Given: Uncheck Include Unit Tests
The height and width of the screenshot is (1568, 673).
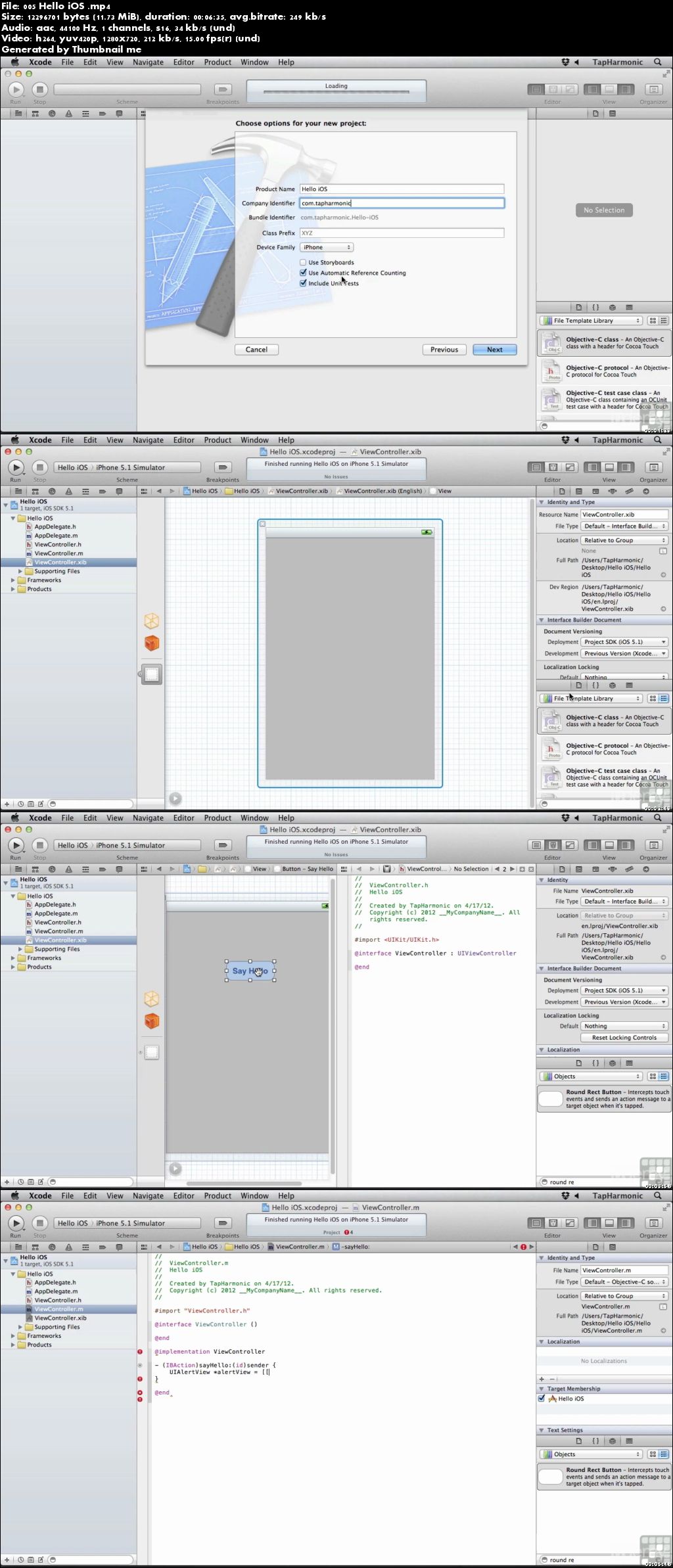Looking at the screenshot, I should point(303,283).
